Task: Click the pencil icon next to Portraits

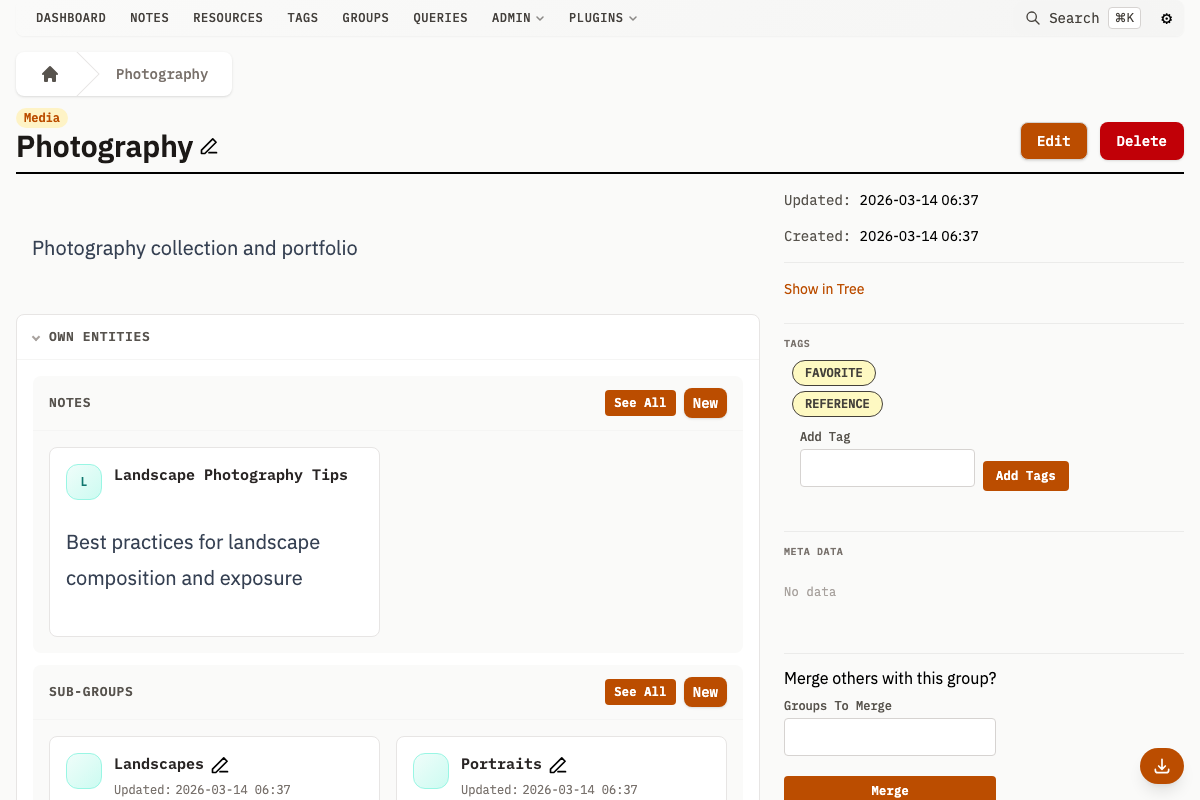Action: pos(557,764)
